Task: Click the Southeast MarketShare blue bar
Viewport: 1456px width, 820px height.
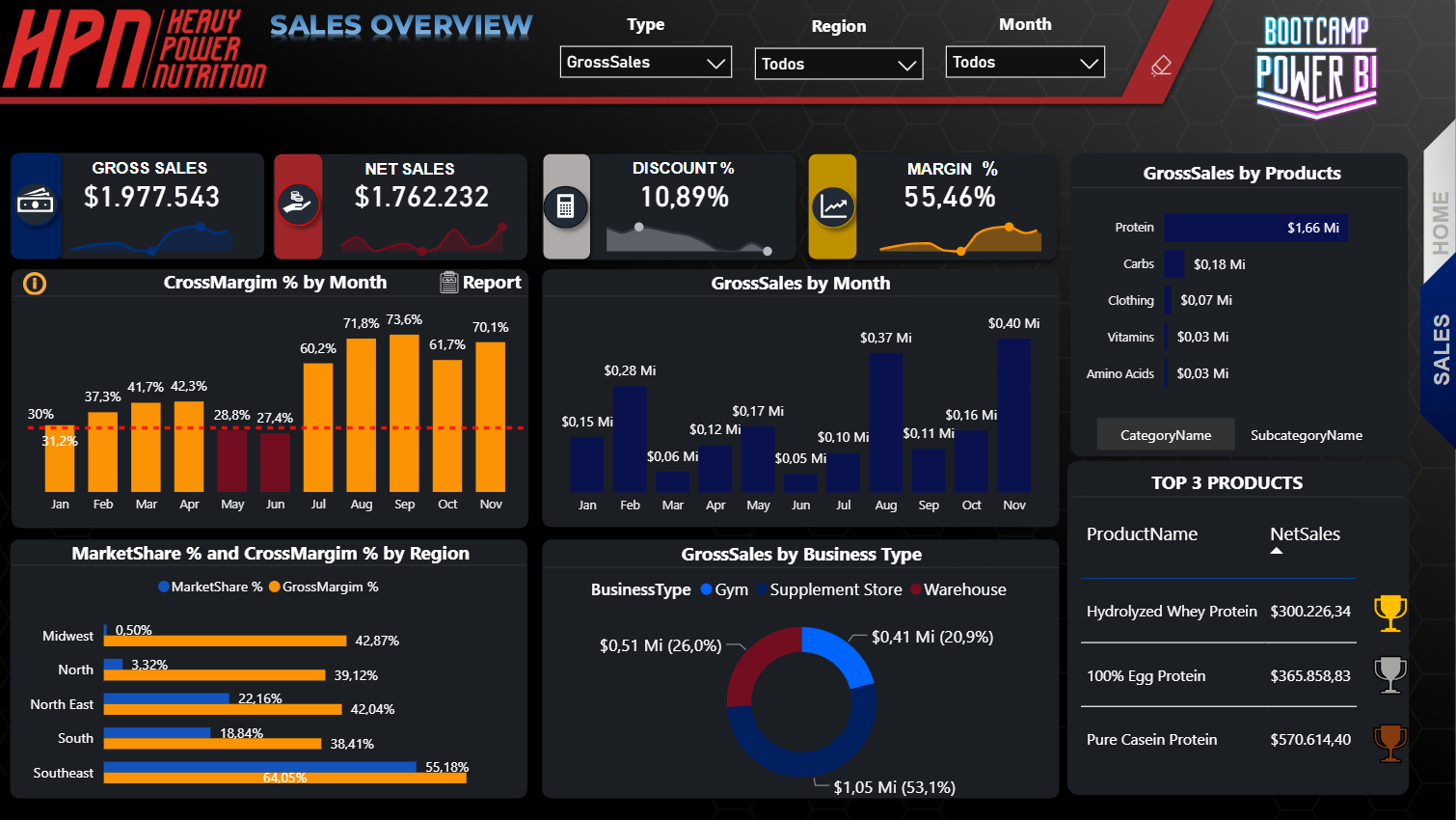Action: coord(260,767)
